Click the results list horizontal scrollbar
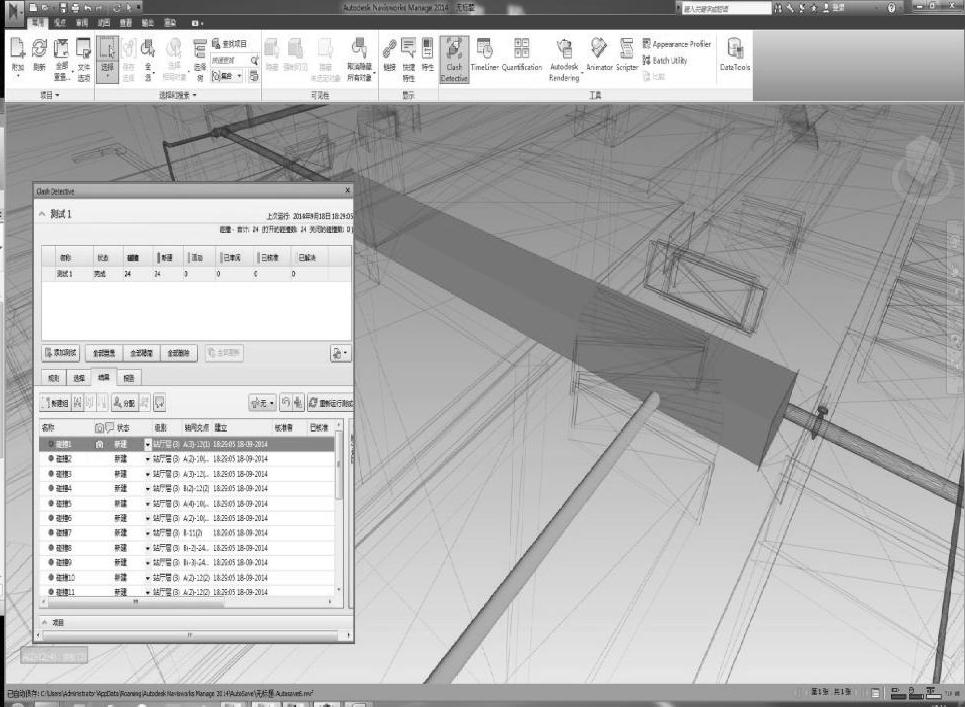 point(135,602)
